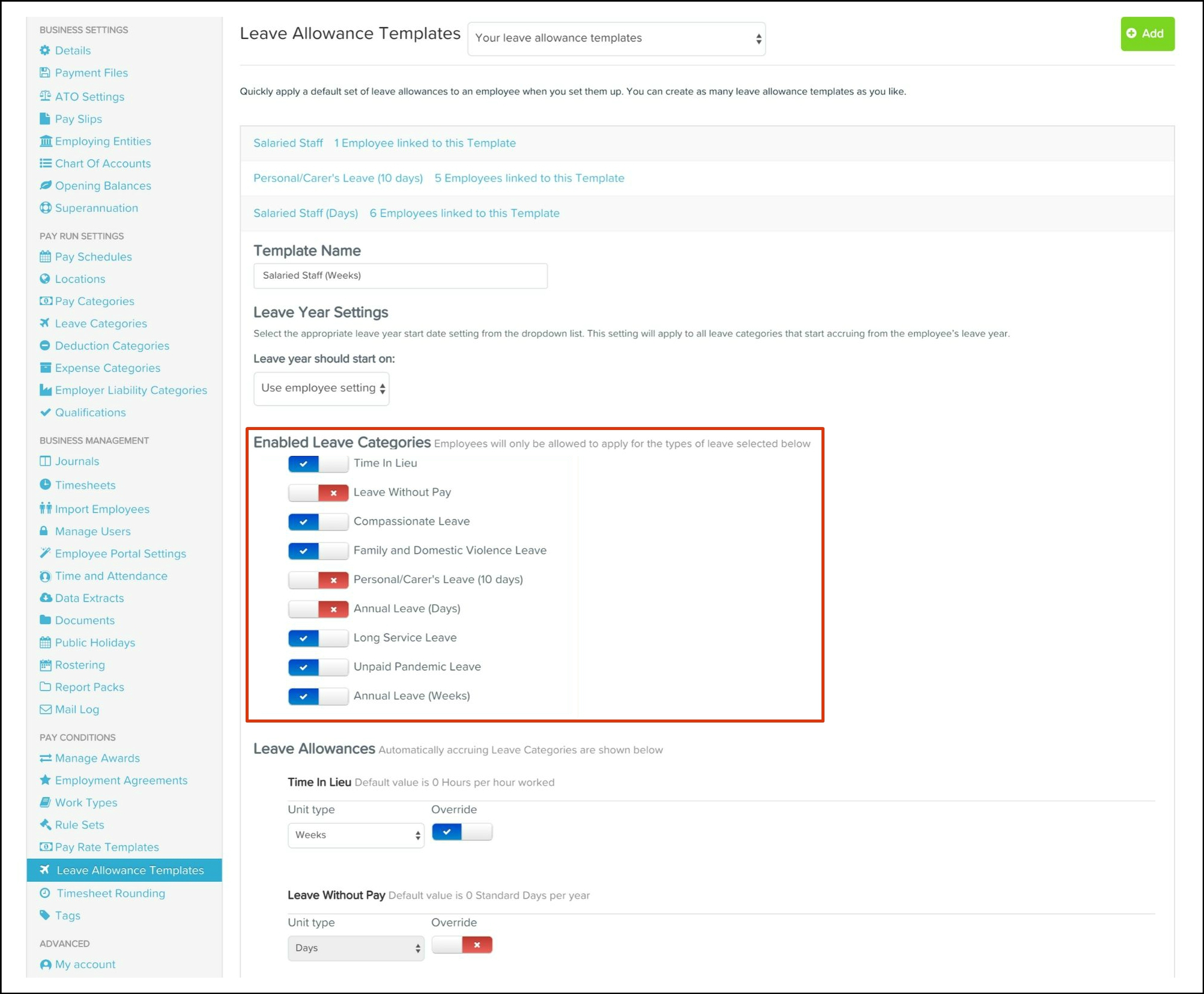This screenshot has height=994, width=1204.
Task: Open the Pay Rate Templates menu item
Action: click(107, 847)
